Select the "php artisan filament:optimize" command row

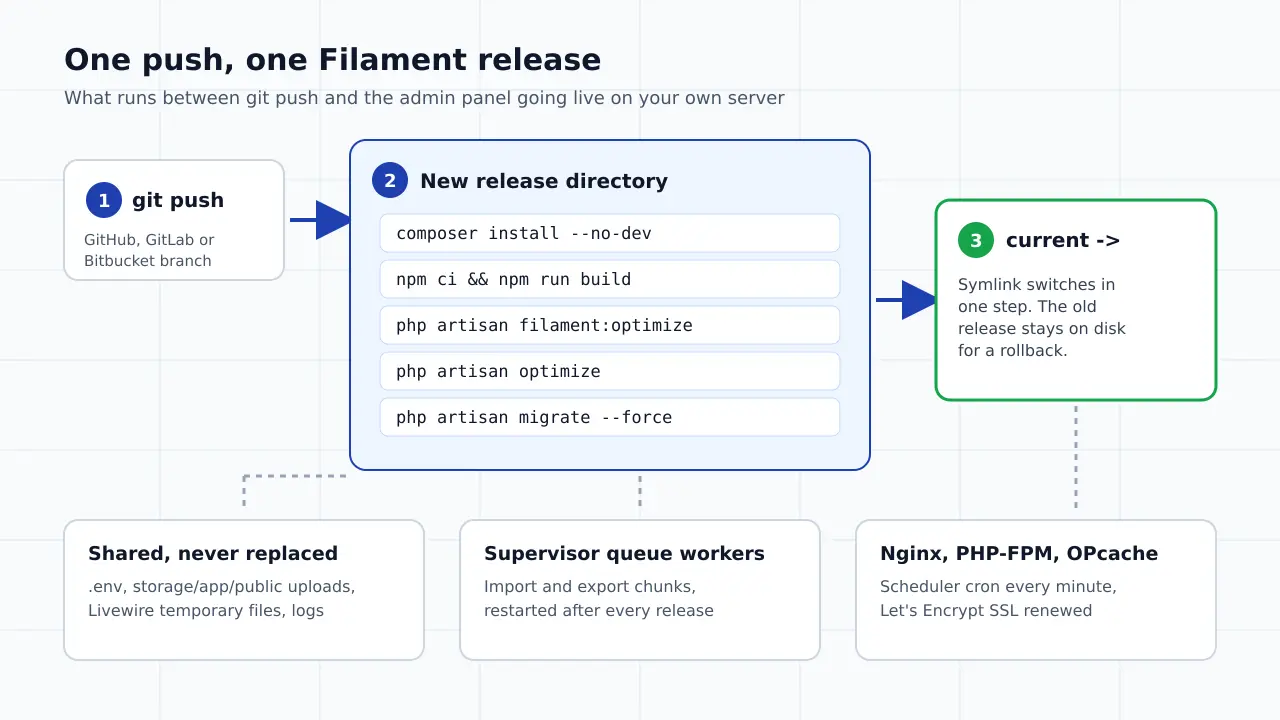tap(610, 325)
